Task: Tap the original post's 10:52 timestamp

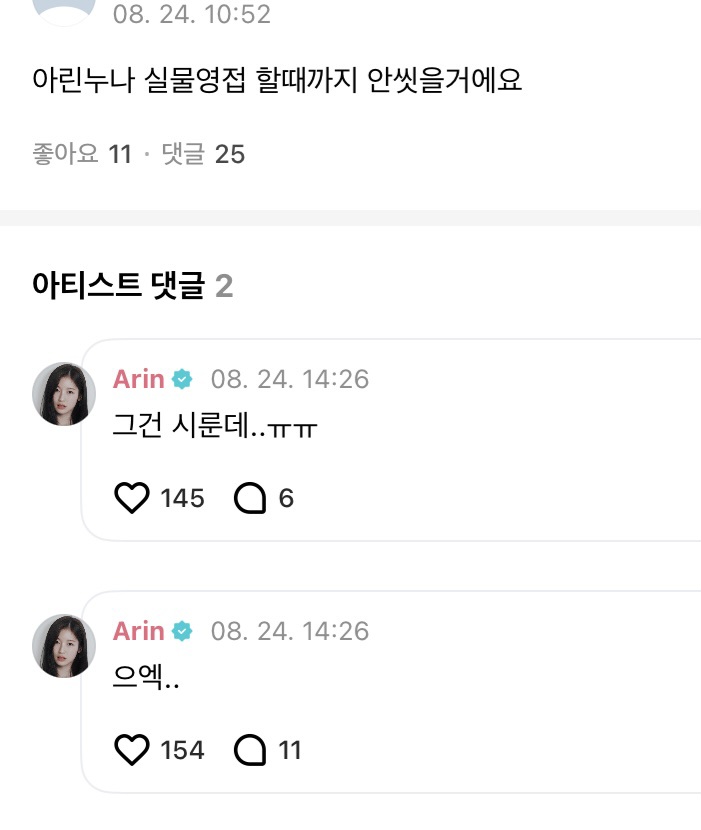Action: (x=191, y=15)
